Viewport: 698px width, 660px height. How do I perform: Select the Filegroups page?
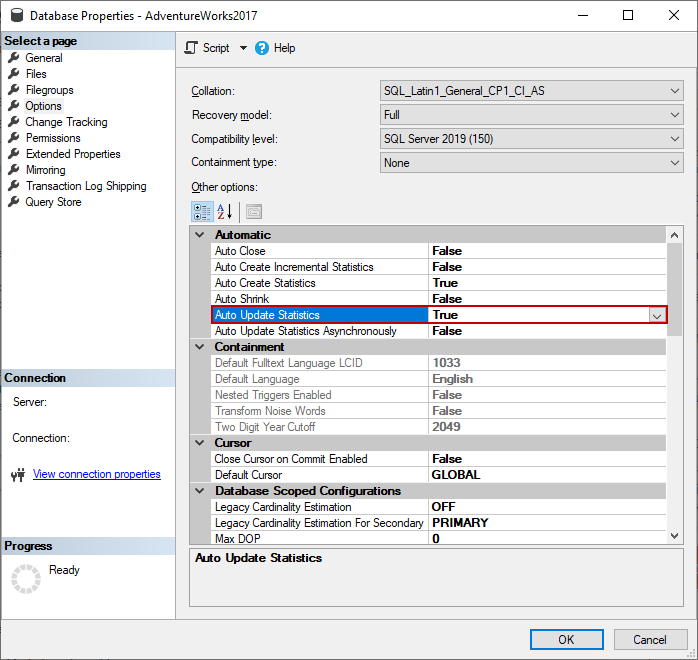[49, 90]
